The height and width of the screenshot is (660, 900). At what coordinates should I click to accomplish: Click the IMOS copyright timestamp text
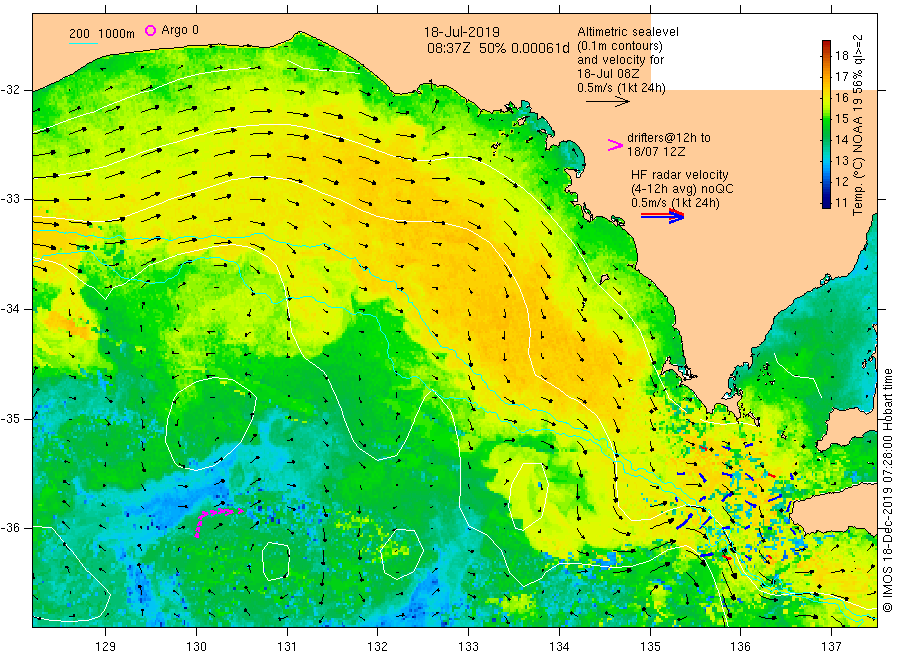(x=887, y=490)
